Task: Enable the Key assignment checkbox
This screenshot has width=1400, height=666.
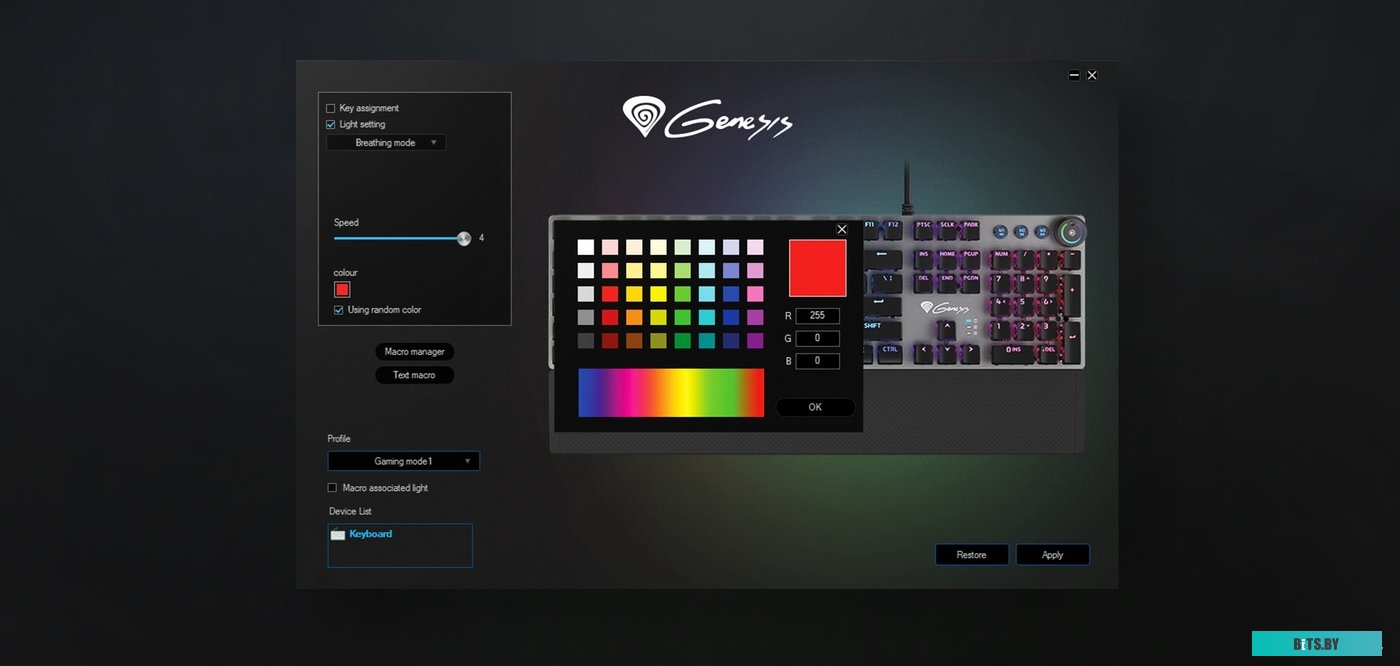Action: click(x=331, y=108)
